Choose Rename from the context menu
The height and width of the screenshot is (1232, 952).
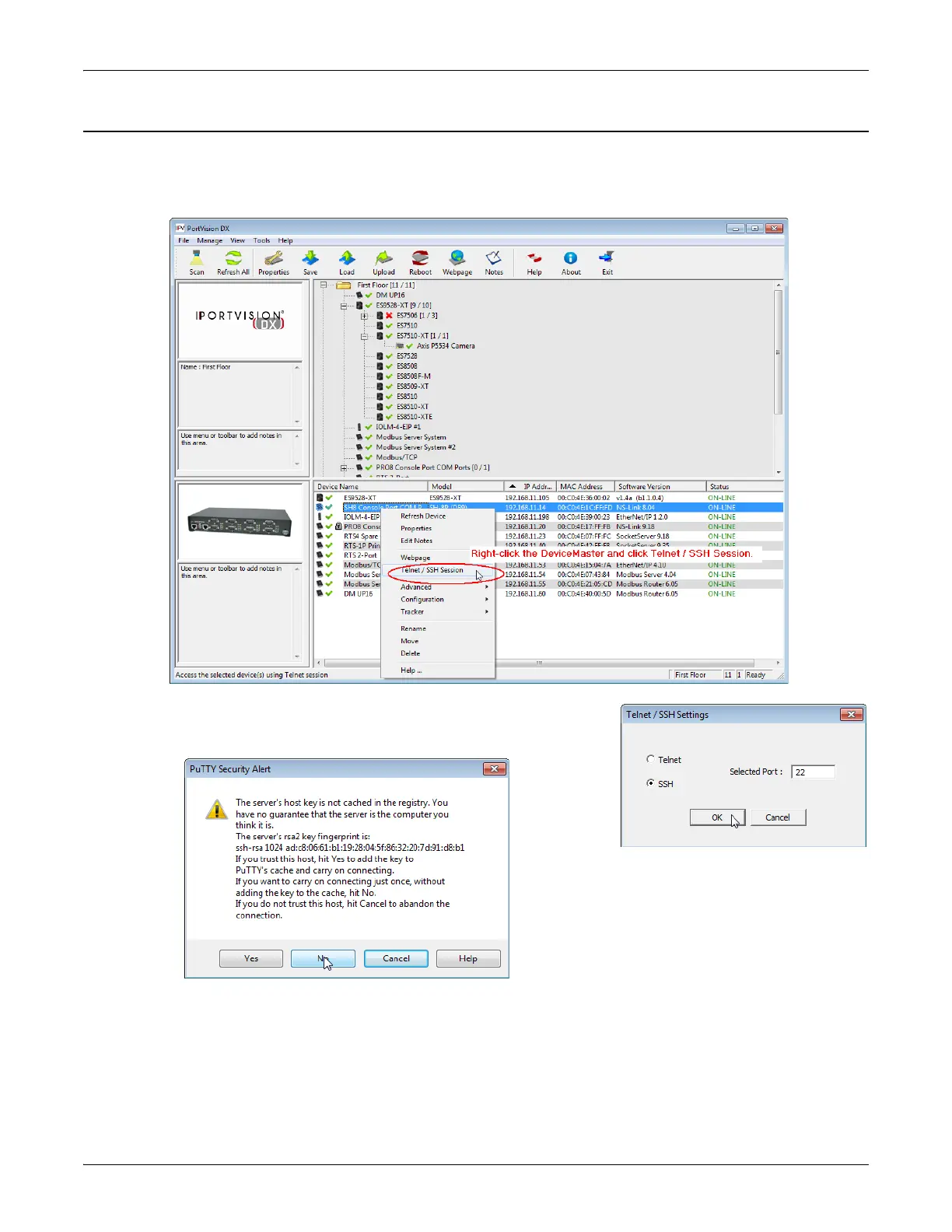click(438, 628)
